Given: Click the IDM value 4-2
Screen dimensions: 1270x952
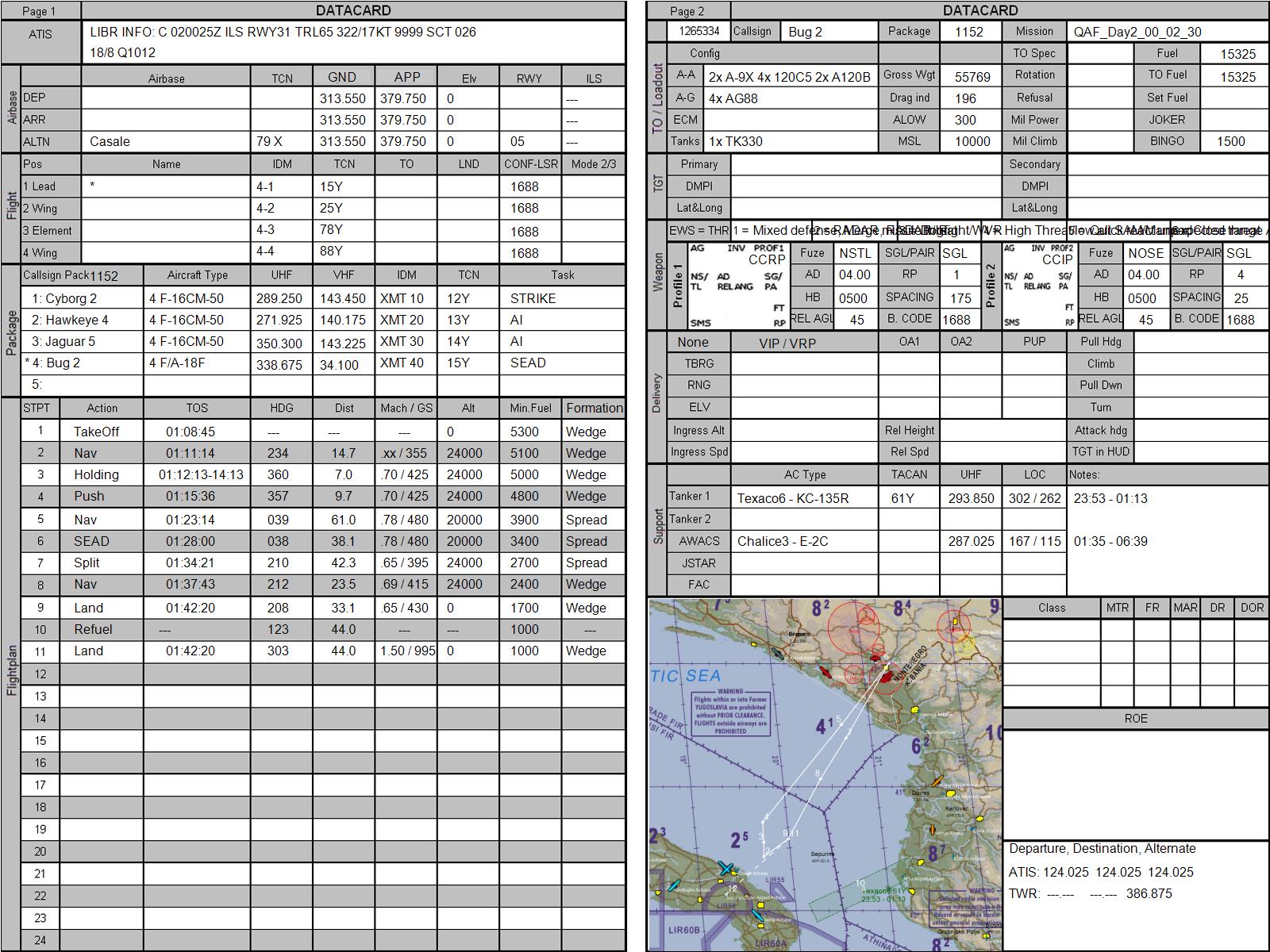Looking at the screenshot, I should (x=265, y=208).
